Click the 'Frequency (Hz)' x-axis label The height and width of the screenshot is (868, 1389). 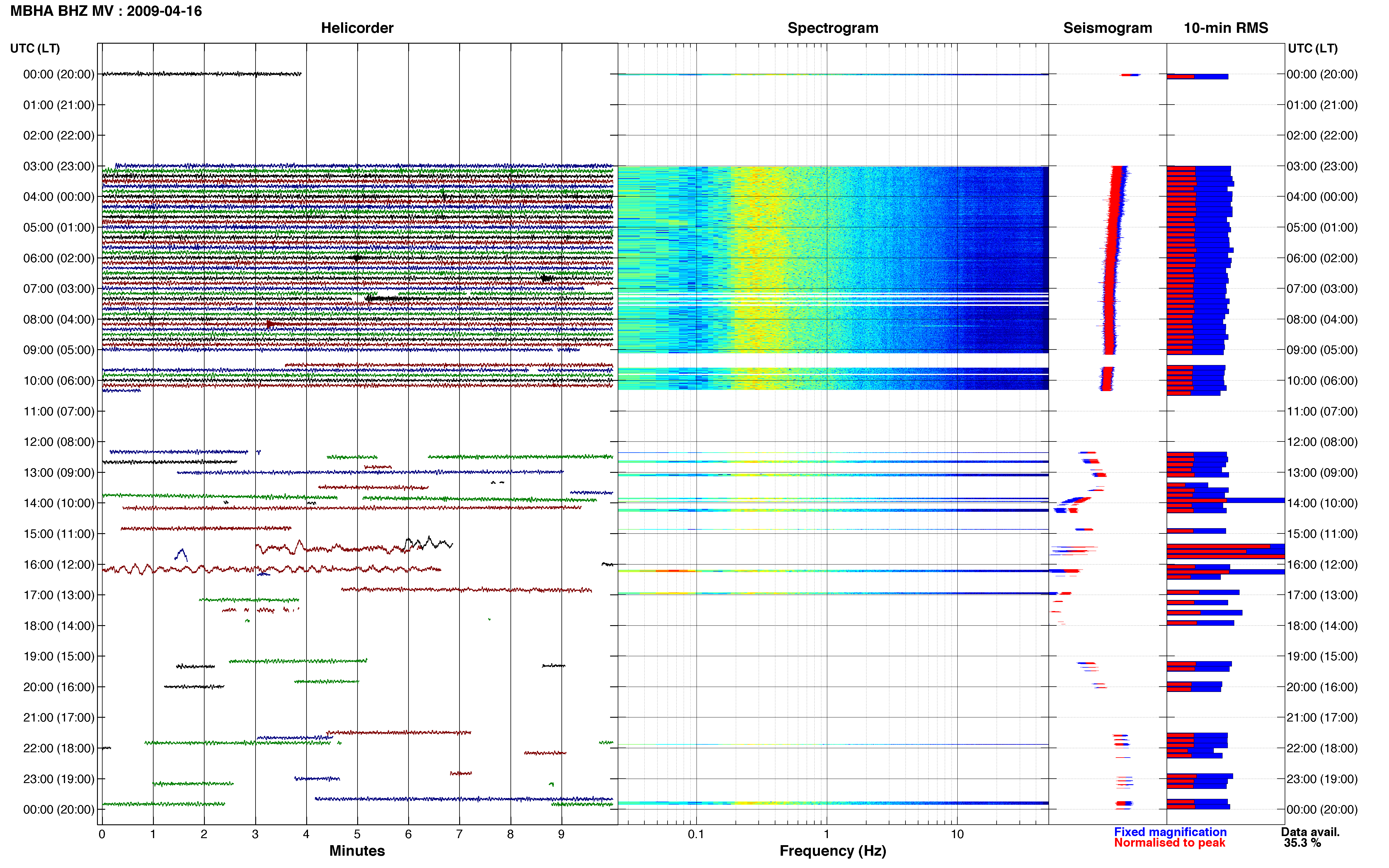pyautogui.click(x=833, y=851)
